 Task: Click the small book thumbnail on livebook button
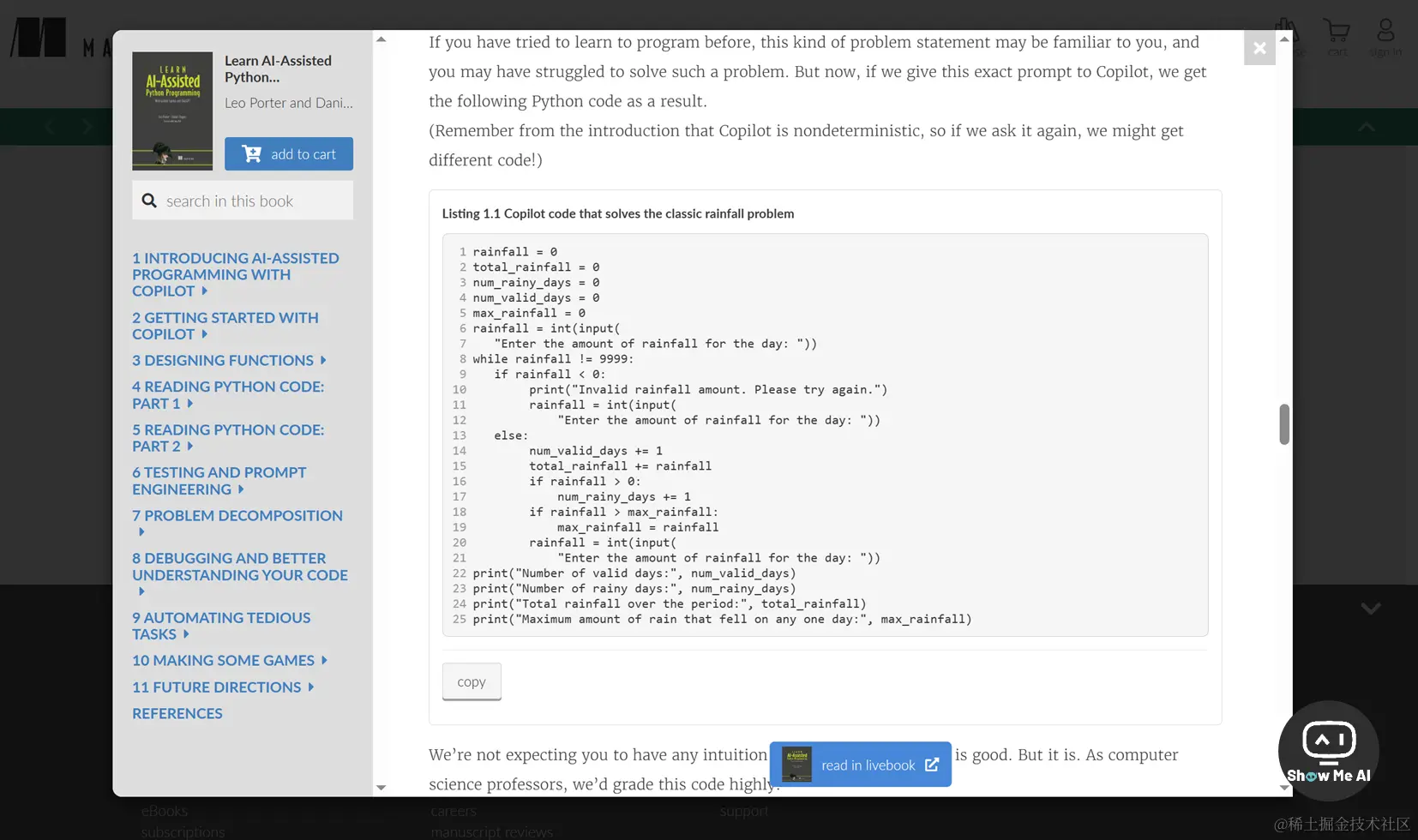[x=796, y=764]
